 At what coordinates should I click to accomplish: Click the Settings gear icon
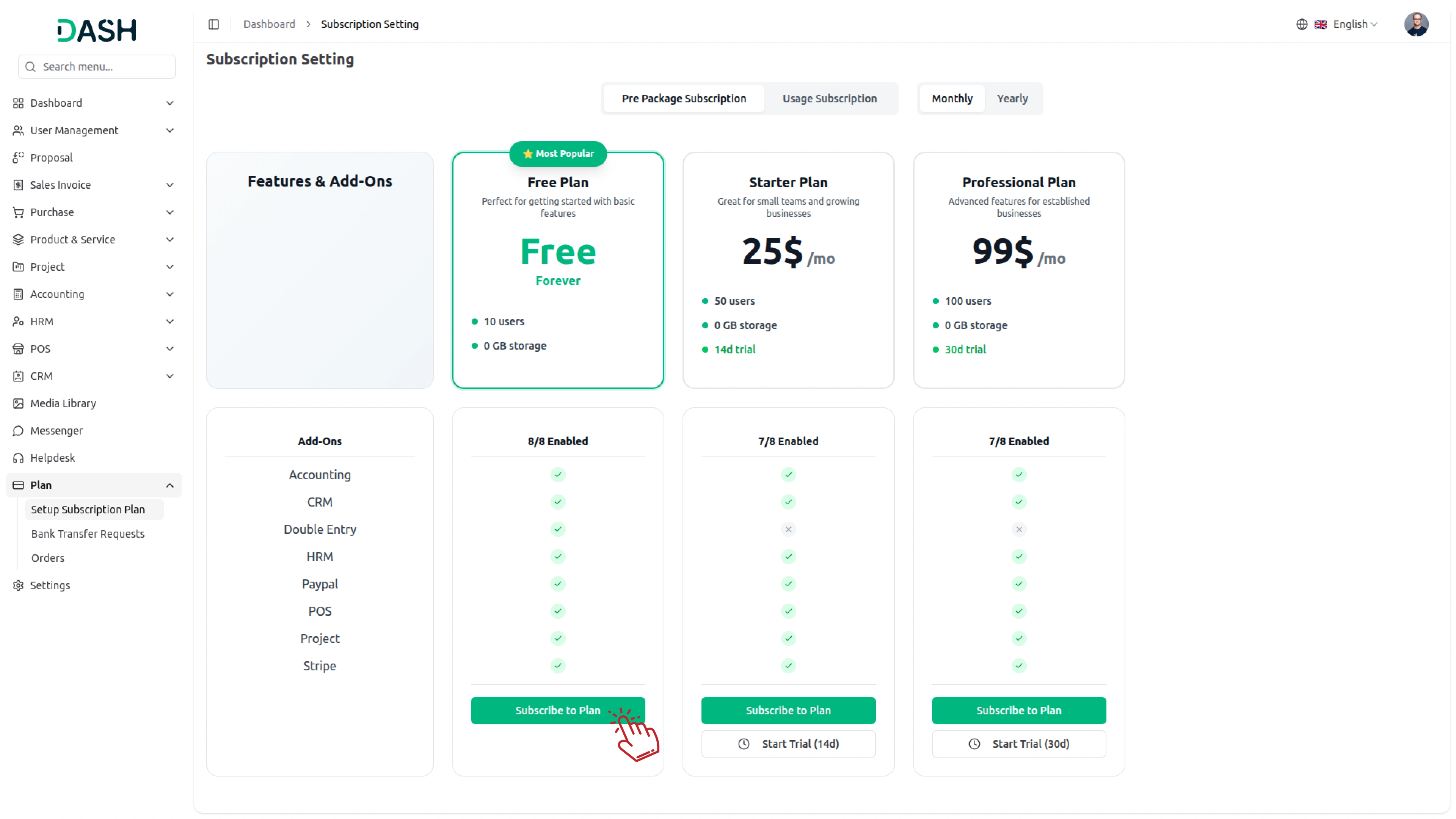coord(18,585)
